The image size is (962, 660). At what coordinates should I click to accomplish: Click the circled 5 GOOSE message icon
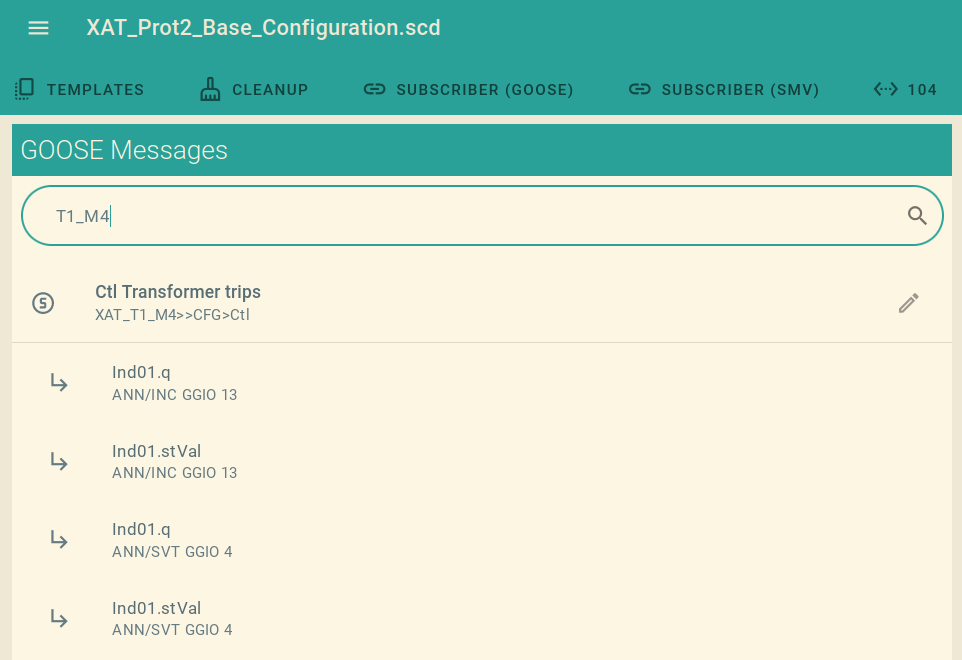[43, 302]
